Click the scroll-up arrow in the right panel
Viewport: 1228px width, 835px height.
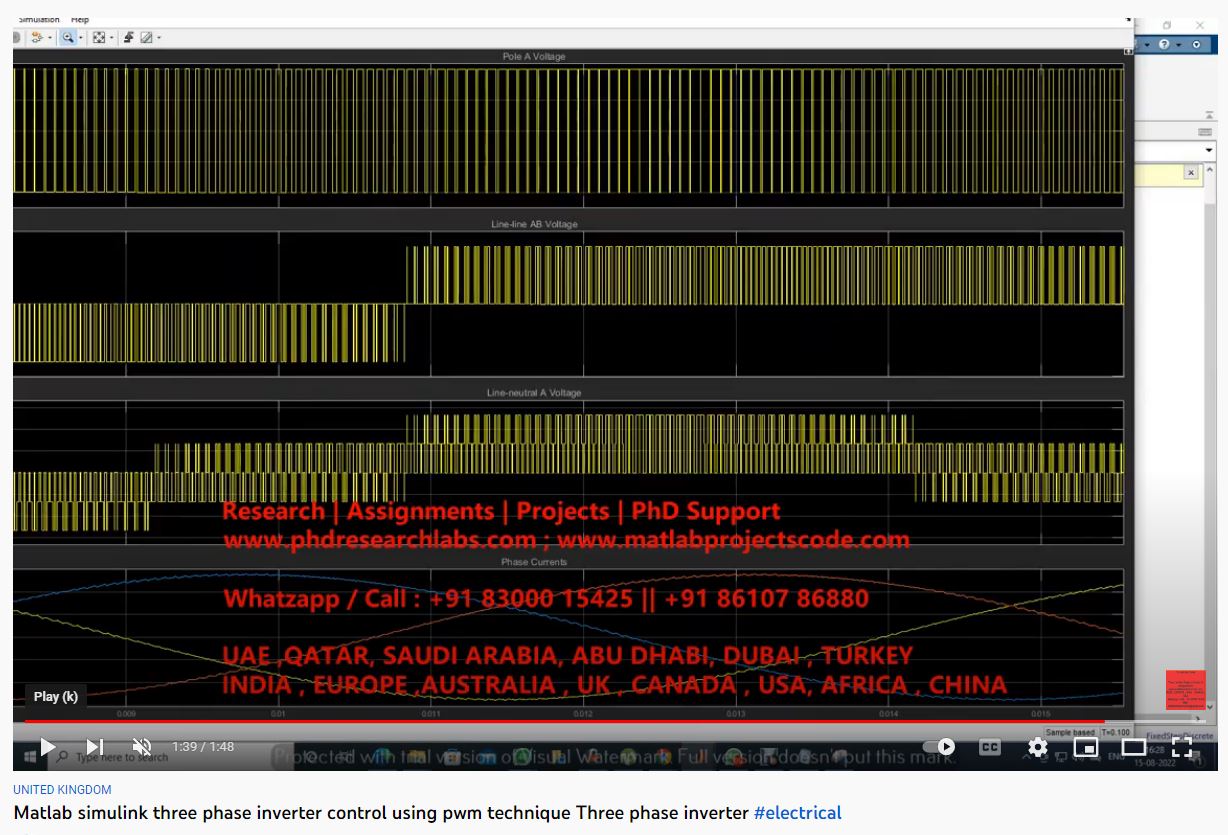(x=1210, y=169)
